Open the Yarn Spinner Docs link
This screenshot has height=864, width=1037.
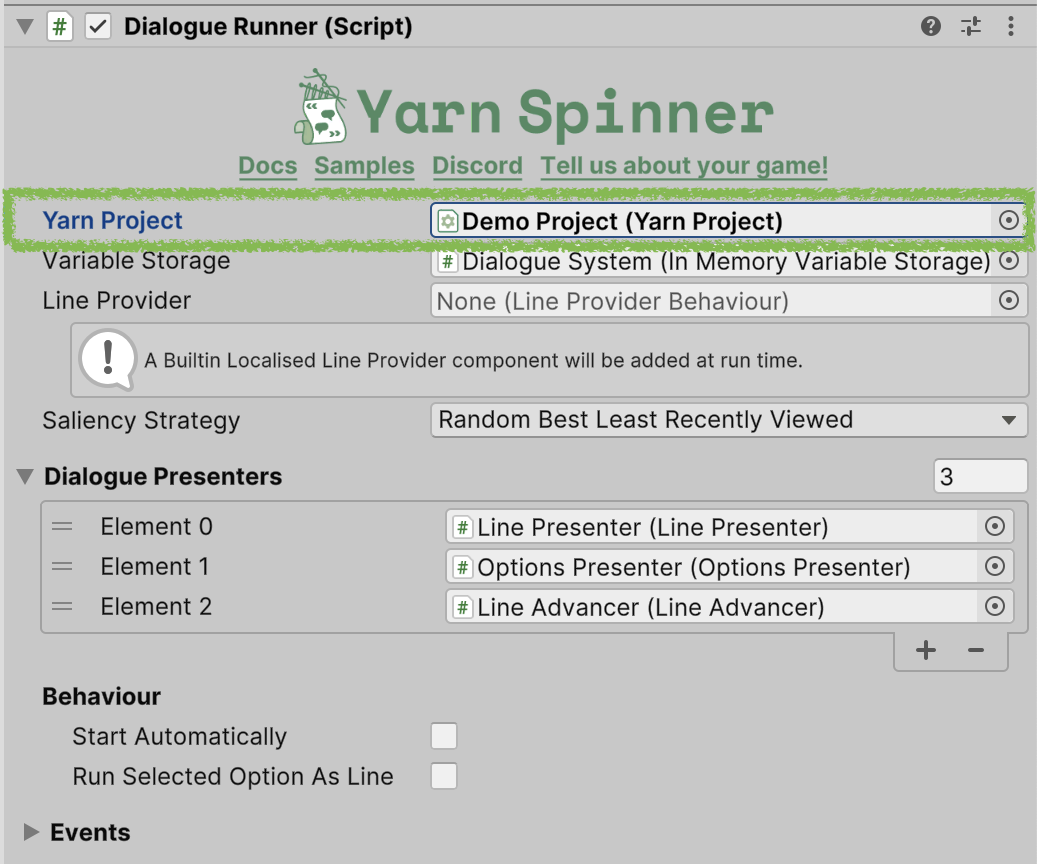pos(268,166)
